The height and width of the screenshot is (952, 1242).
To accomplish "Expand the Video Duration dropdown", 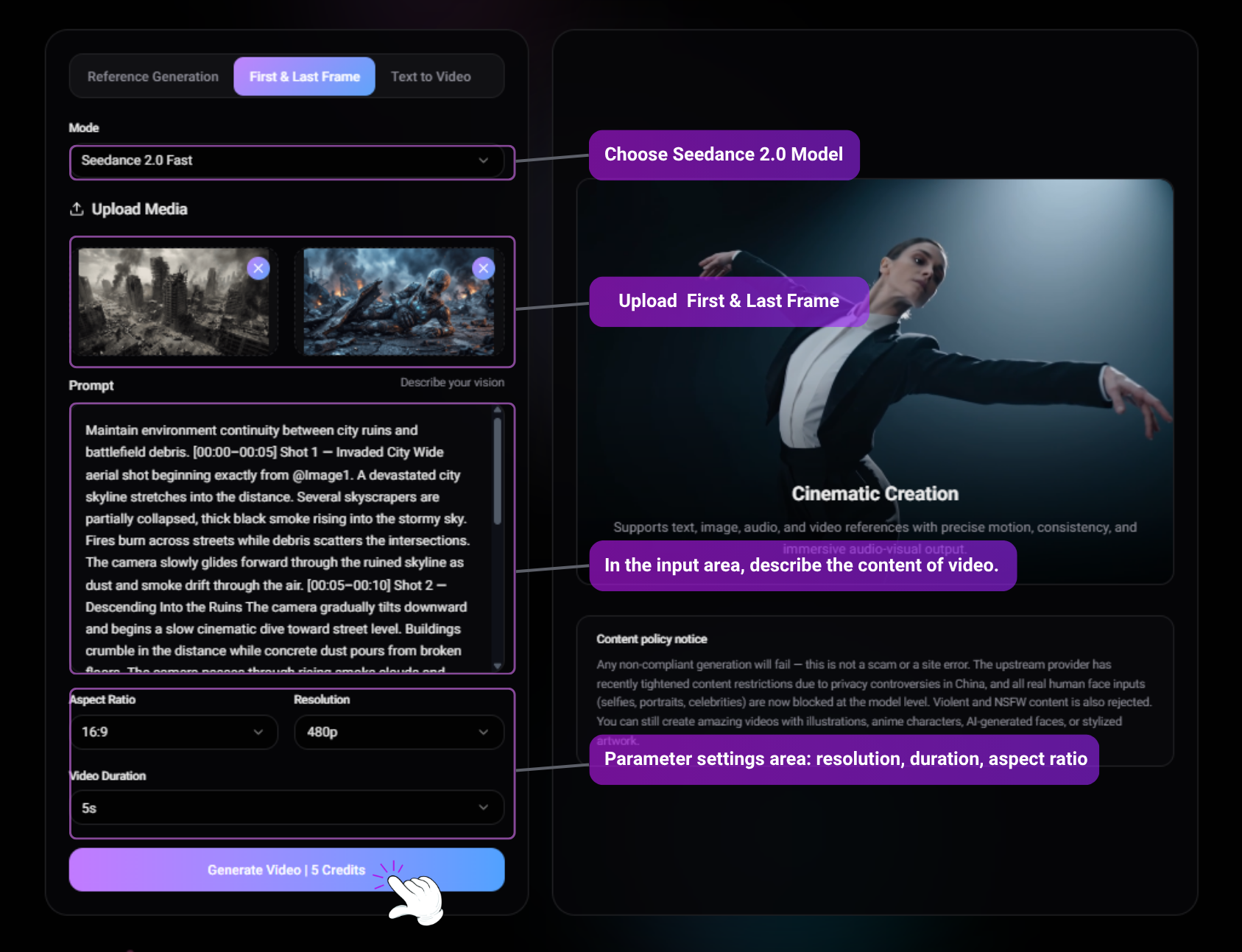I will coord(287,808).
